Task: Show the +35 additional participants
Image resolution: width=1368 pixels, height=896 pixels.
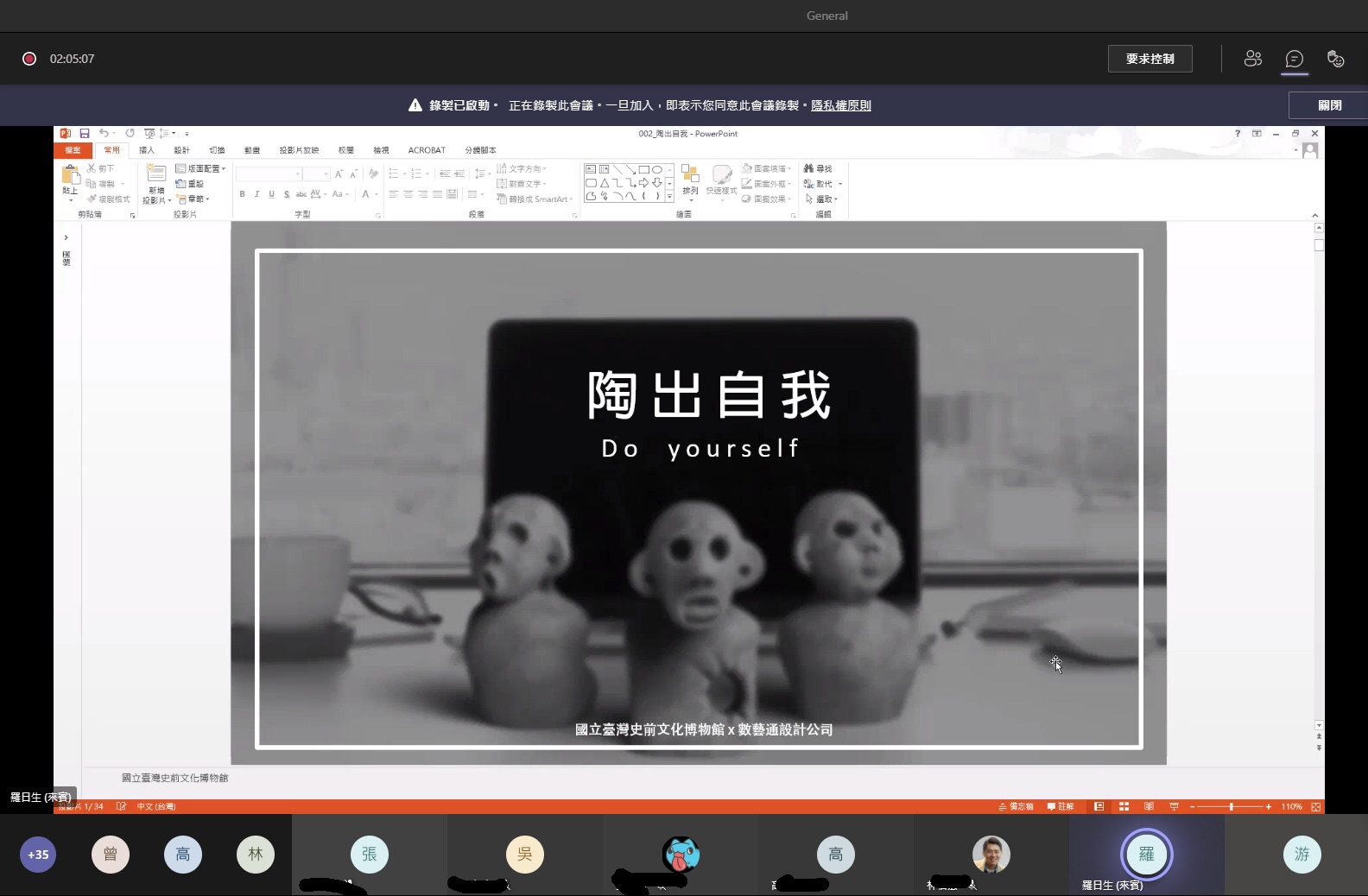Action: 38,855
